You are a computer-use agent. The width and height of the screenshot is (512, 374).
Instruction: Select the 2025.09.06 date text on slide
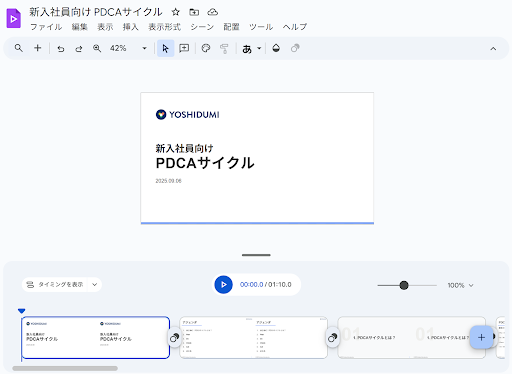pos(168,181)
